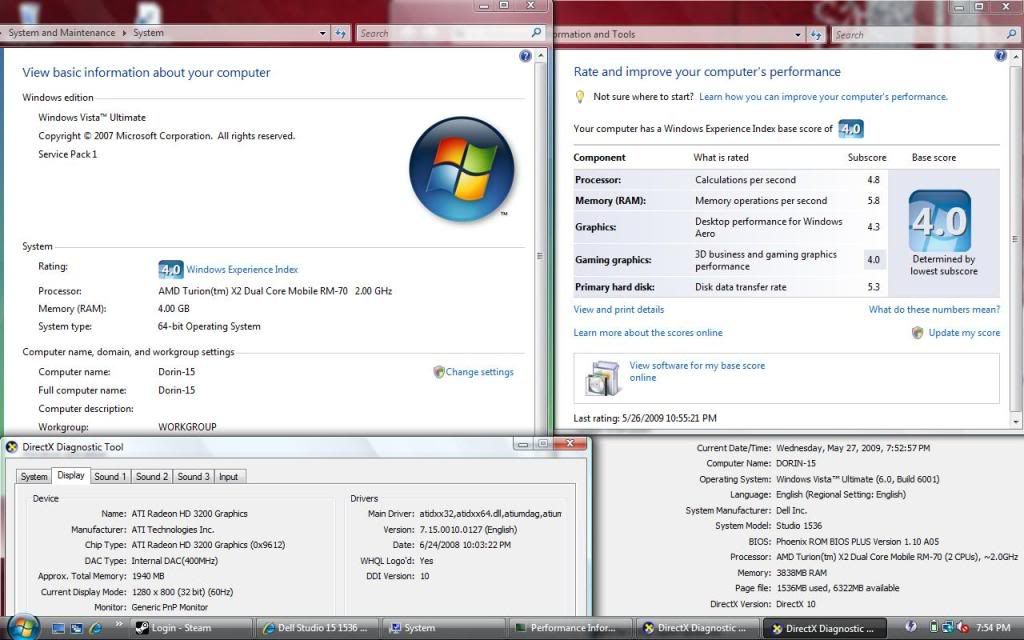1024x640 pixels.
Task: Click search magnifier in System window
Action: 536,32
